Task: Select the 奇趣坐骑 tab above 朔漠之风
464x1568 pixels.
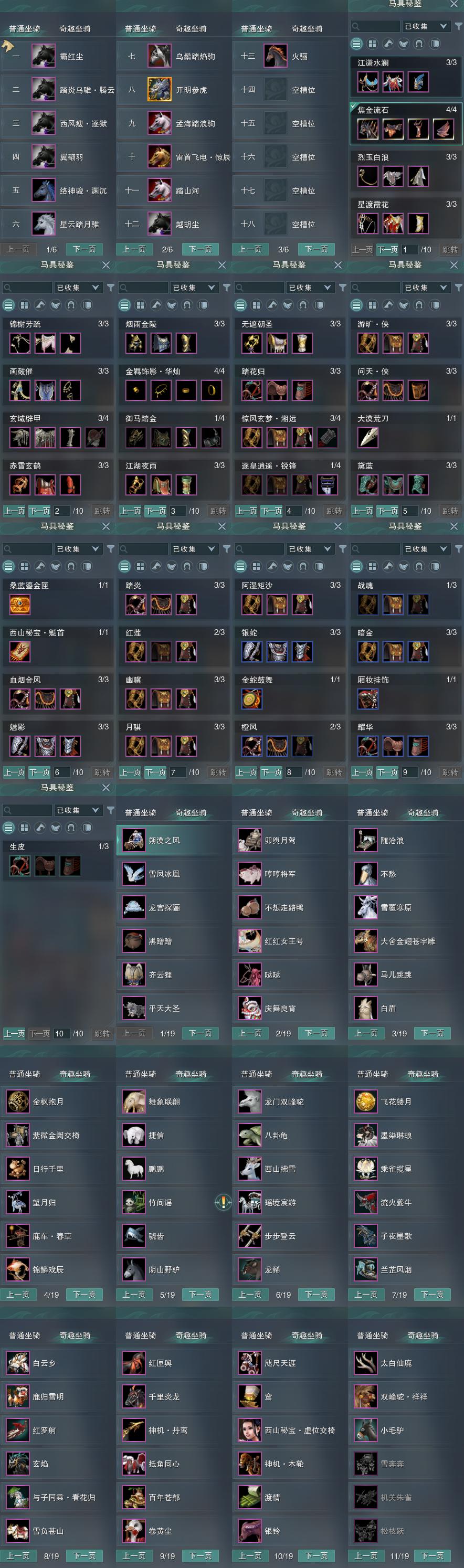Action: pyautogui.click(x=191, y=813)
